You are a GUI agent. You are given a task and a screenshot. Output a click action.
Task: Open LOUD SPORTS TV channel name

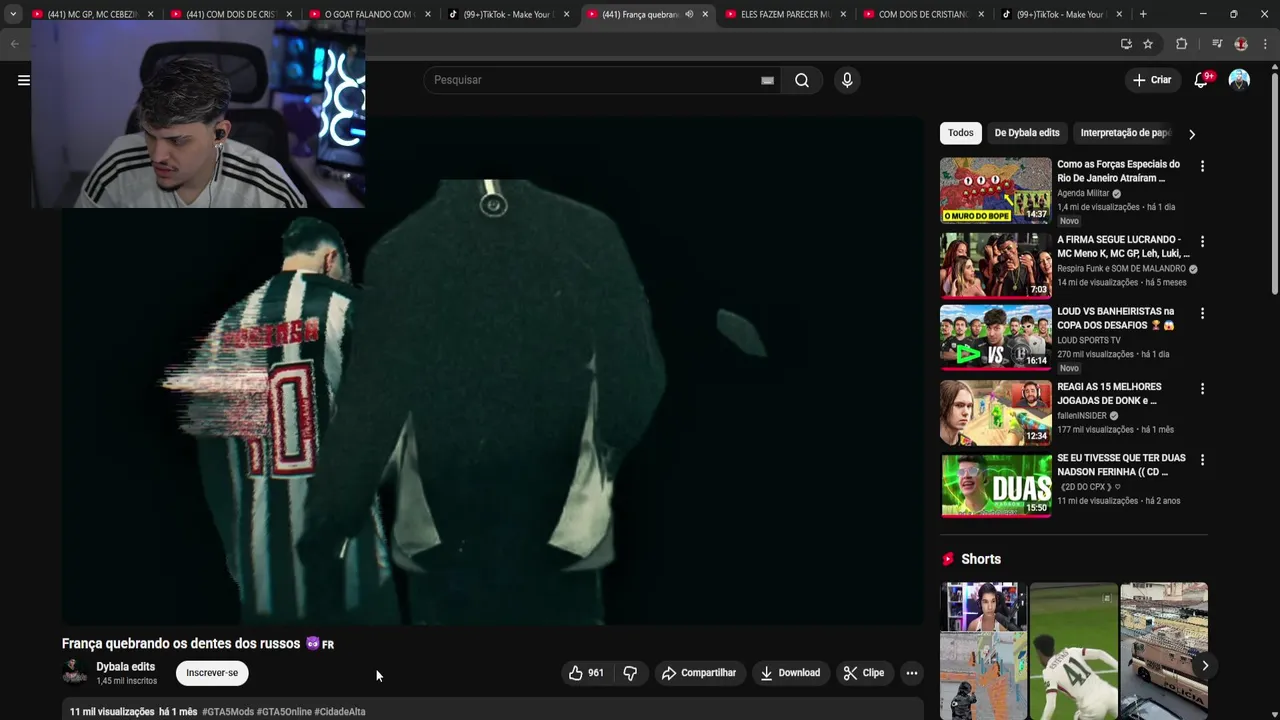tap(1089, 340)
